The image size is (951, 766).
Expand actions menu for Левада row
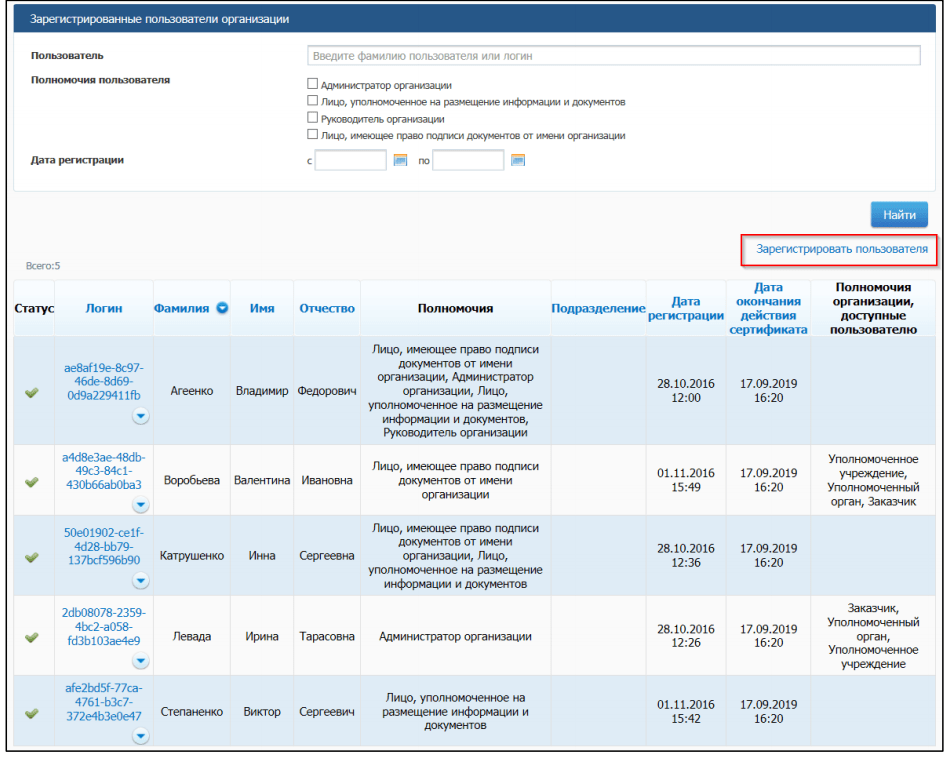pos(141,660)
